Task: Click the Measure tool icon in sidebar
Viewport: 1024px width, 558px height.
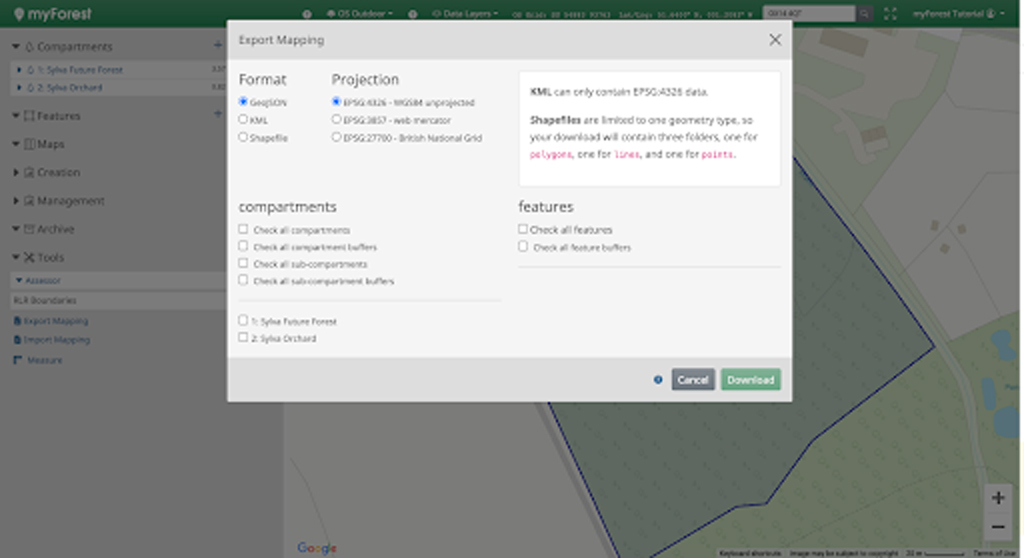Action: 18,360
